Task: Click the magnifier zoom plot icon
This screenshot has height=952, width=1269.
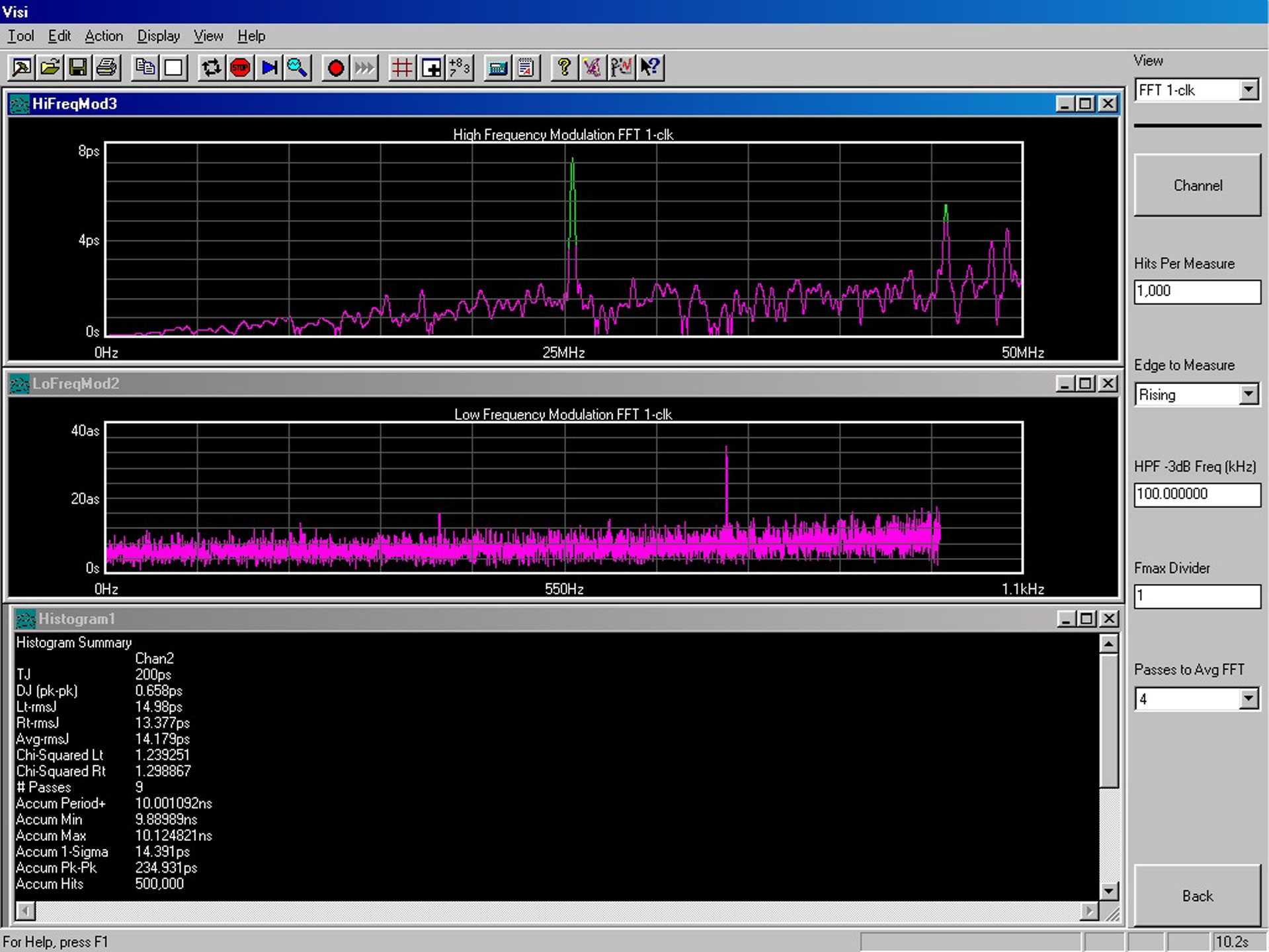Action: point(298,67)
